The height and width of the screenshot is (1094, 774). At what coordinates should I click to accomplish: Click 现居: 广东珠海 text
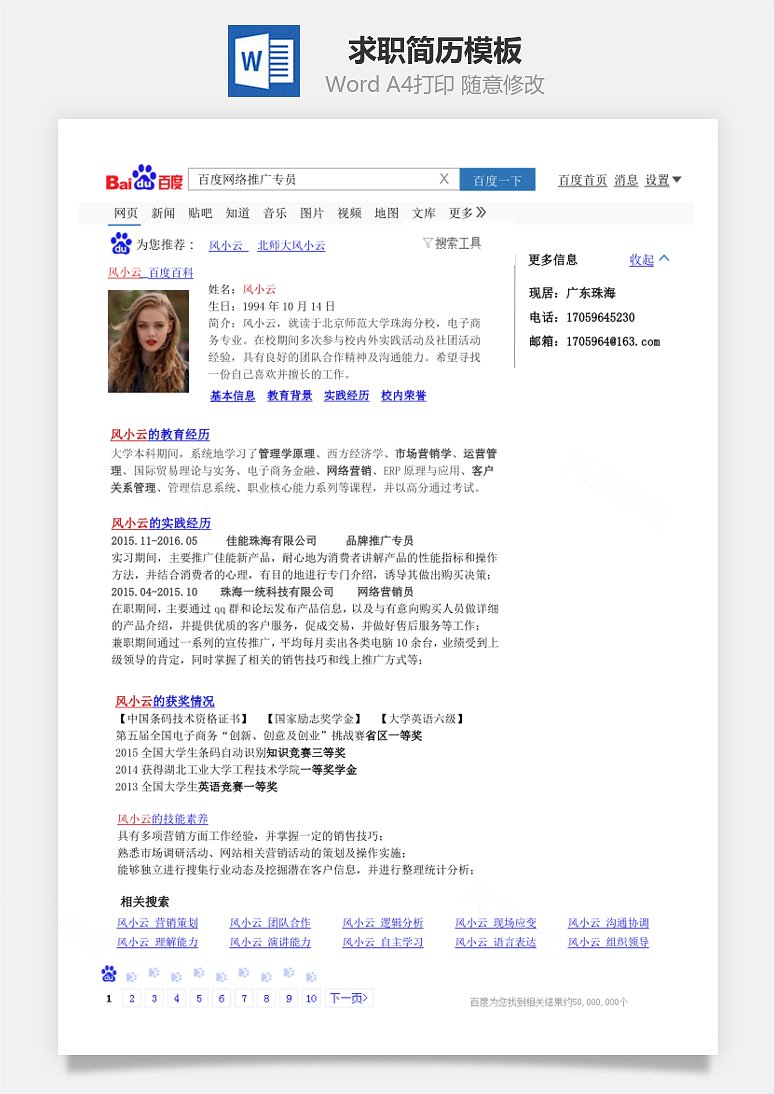572,293
